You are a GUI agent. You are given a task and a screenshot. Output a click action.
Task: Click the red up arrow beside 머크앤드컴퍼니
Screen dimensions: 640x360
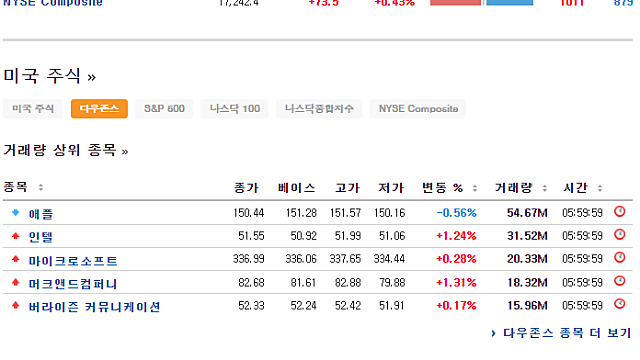click(16, 282)
